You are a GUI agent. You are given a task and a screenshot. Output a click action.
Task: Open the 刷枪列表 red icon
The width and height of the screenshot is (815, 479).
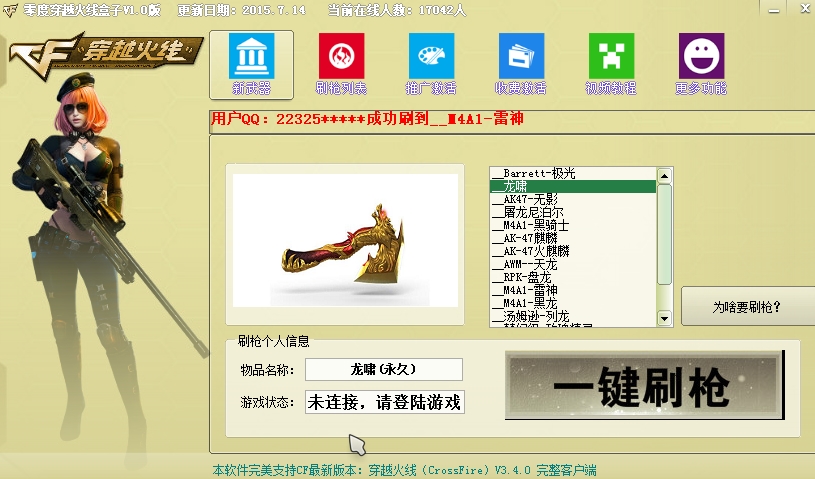click(x=341, y=64)
